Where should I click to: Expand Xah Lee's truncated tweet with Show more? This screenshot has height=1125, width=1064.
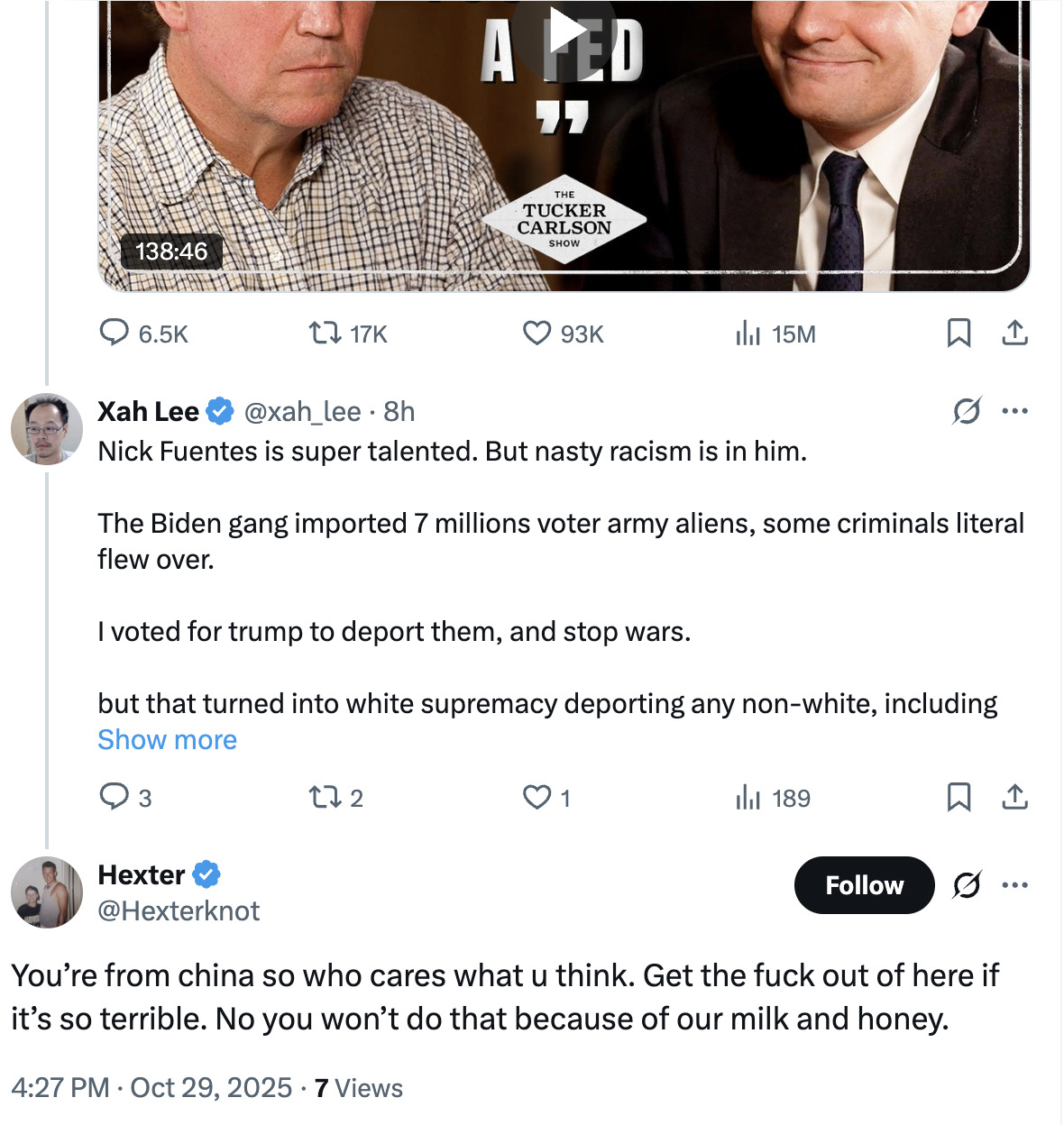click(167, 739)
